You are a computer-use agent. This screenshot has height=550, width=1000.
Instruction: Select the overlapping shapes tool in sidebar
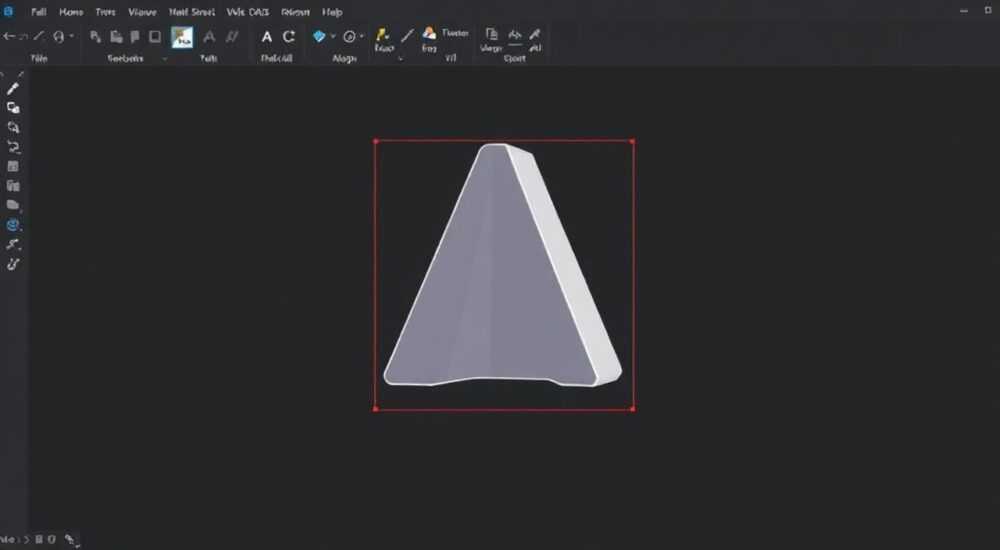point(13,108)
